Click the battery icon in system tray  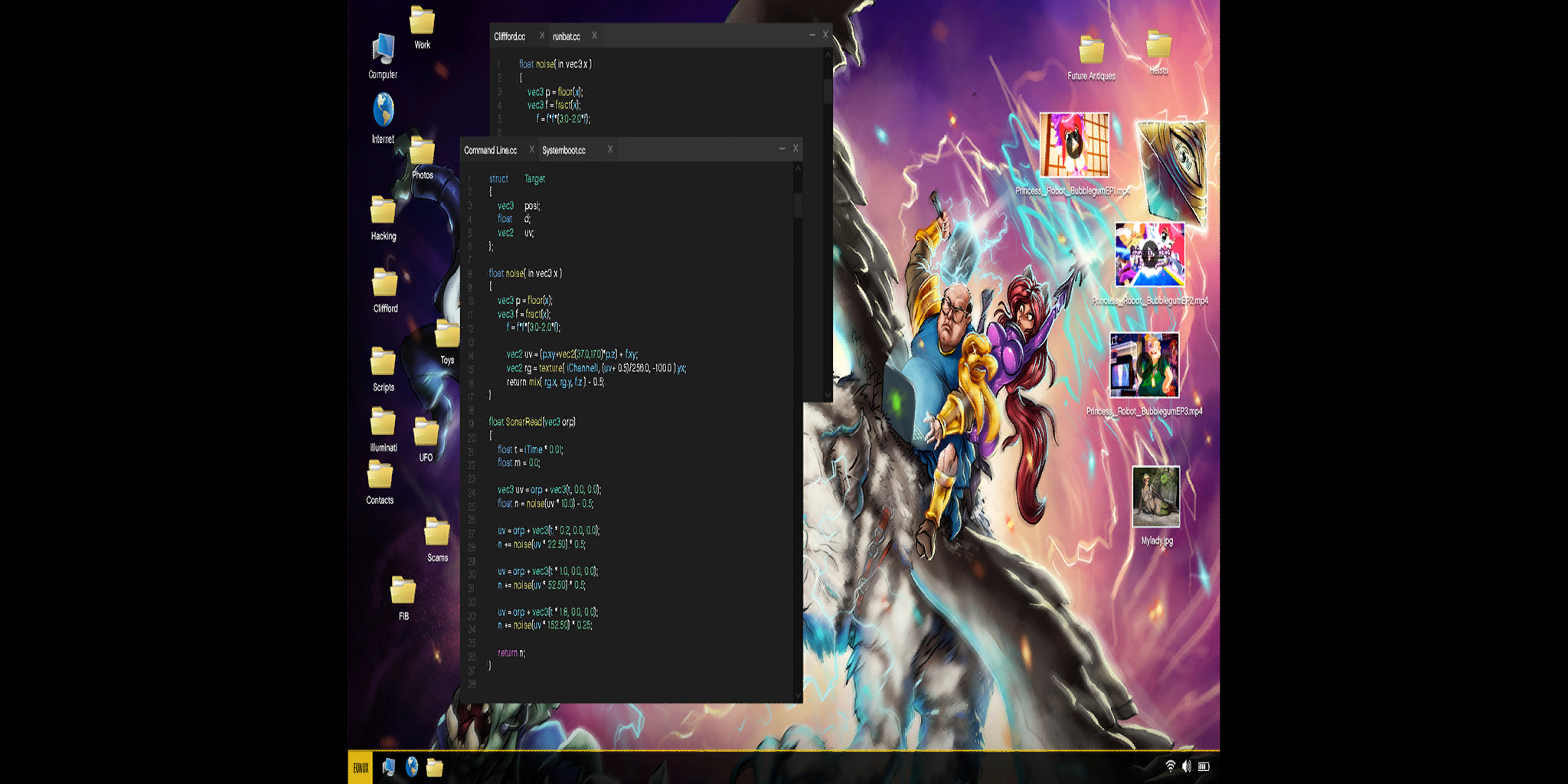(x=1204, y=766)
